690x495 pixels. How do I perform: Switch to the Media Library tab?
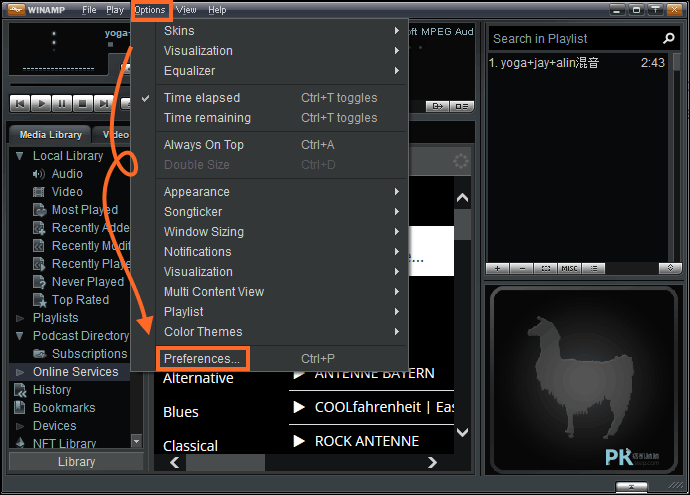coord(50,135)
